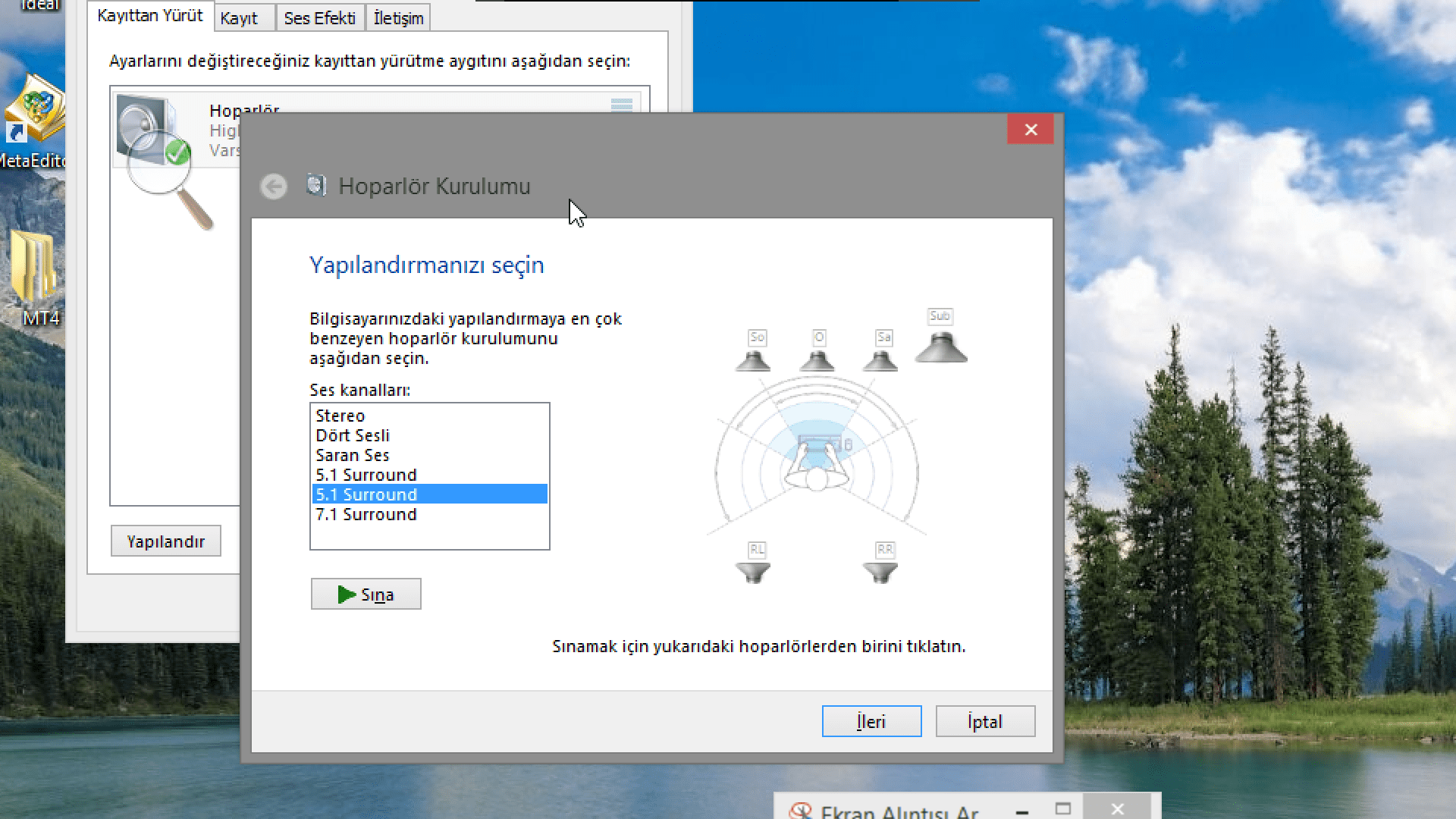The width and height of the screenshot is (1456, 819).
Task: Click the front-left So speaker icon
Action: pos(753,359)
